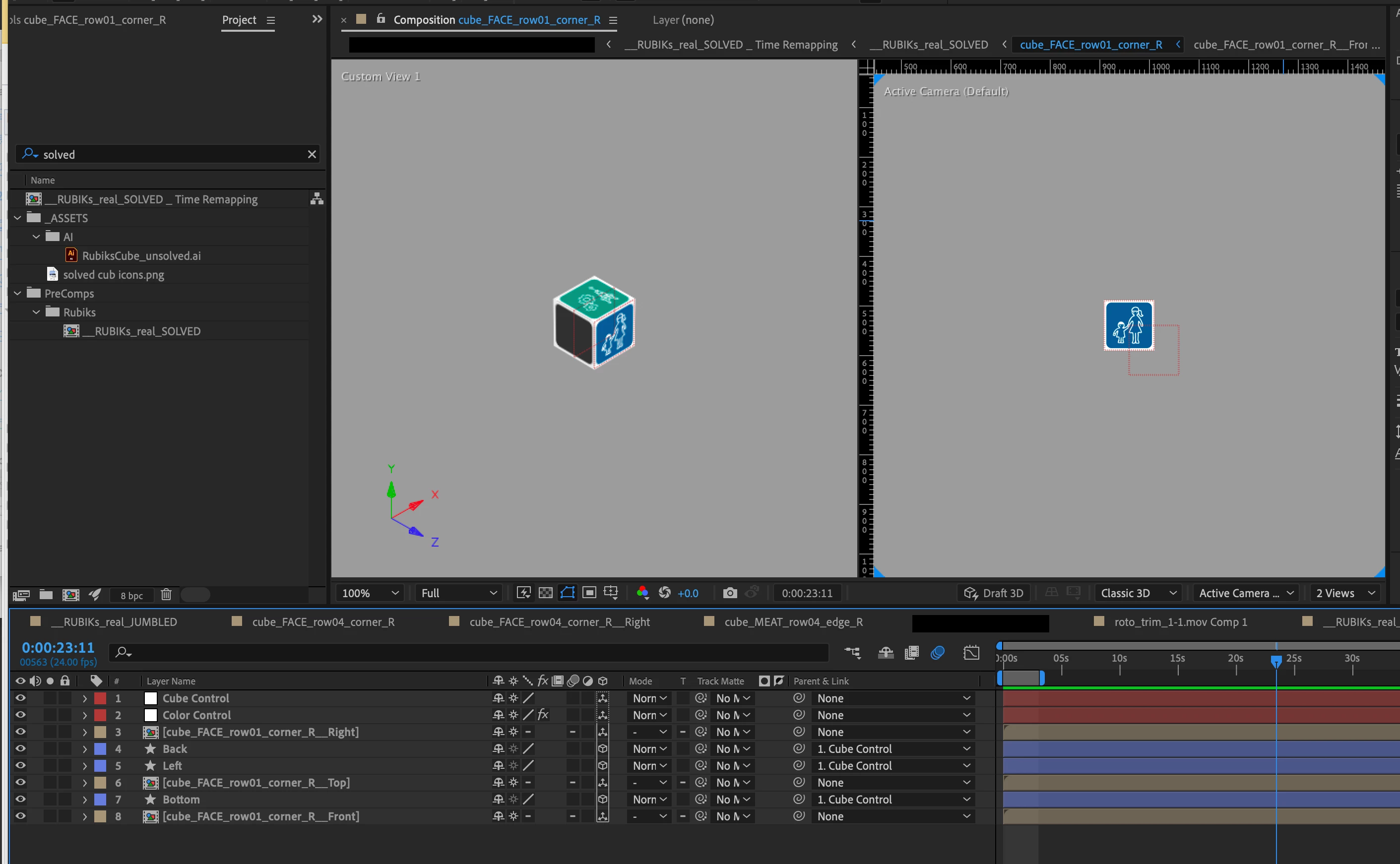Clear the solved search field
Image resolution: width=1400 pixels, height=864 pixels.
[312, 154]
